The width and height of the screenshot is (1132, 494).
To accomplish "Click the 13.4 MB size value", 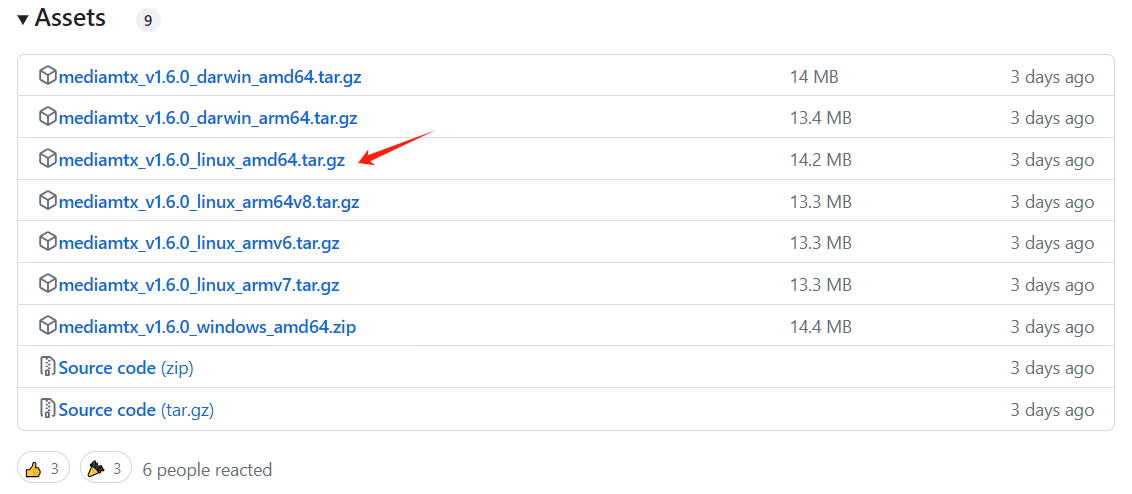I will pos(821,118).
